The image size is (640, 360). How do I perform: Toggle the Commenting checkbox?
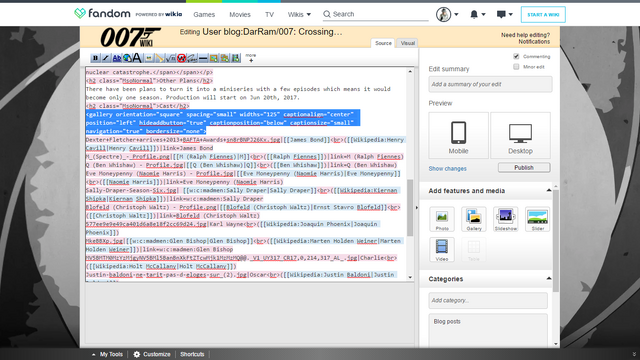(516, 56)
